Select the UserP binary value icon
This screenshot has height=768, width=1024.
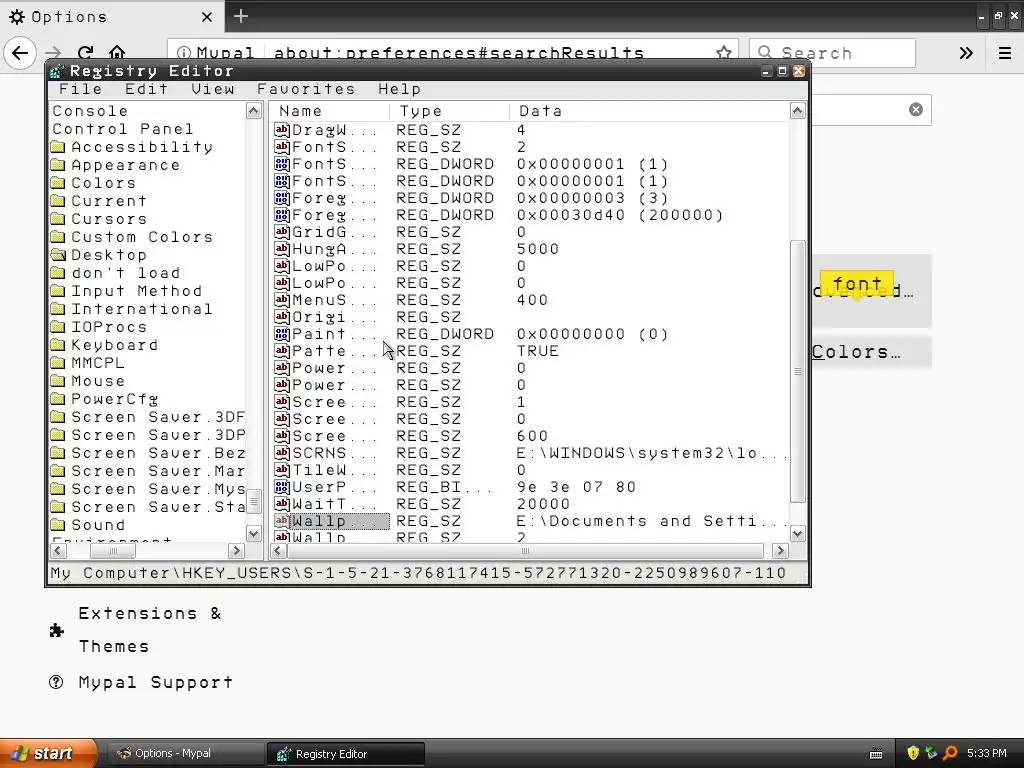coord(282,487)
